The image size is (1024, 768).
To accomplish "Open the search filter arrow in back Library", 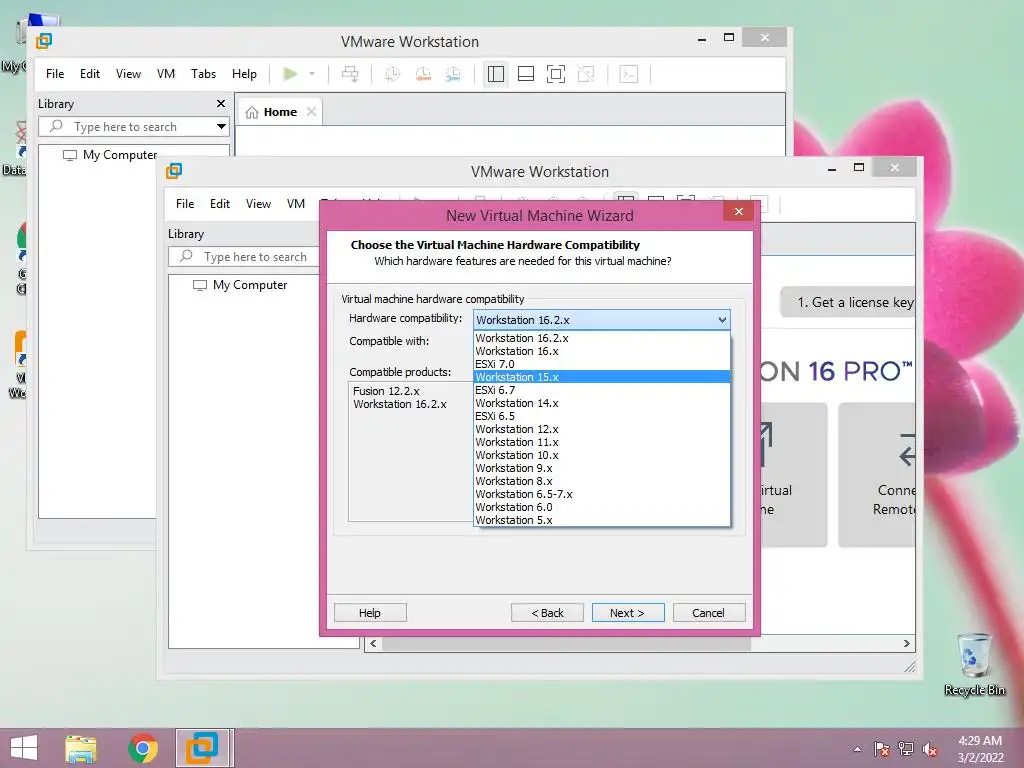I will click(x=221, y=126).
